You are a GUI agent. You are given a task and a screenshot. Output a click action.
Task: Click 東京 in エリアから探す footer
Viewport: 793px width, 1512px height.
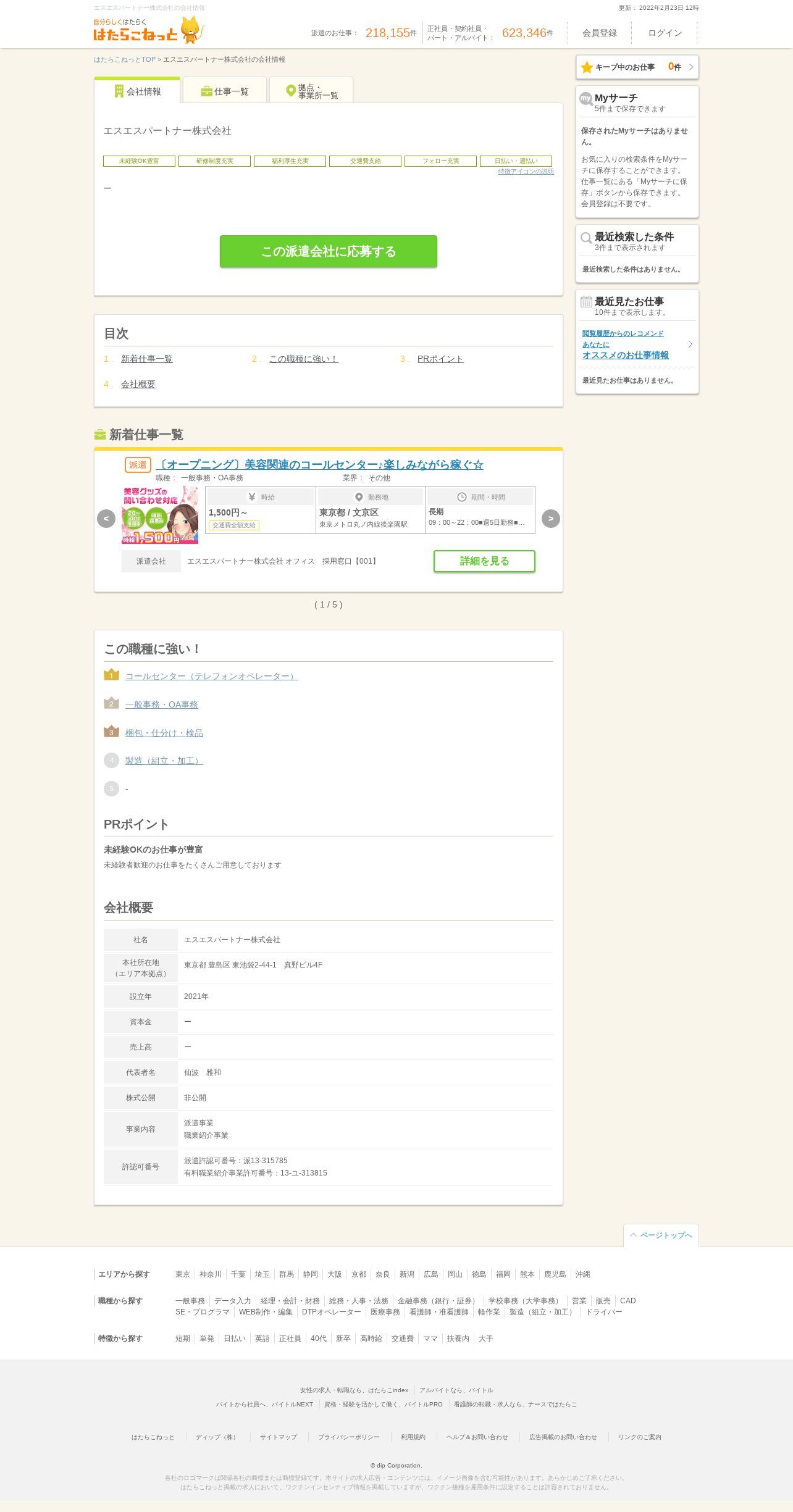[x=183, y=1274]
